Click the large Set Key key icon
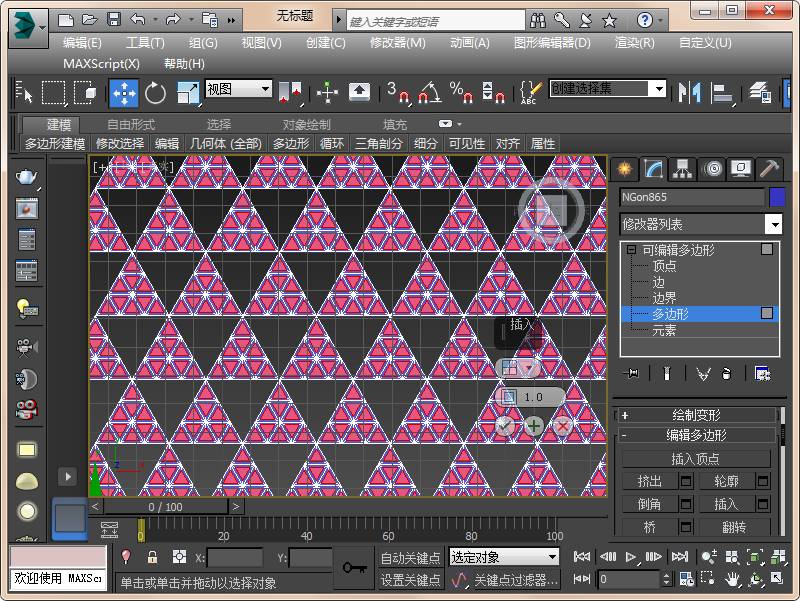The width and height of the screenshot is (800, 601). pos(354,568)
